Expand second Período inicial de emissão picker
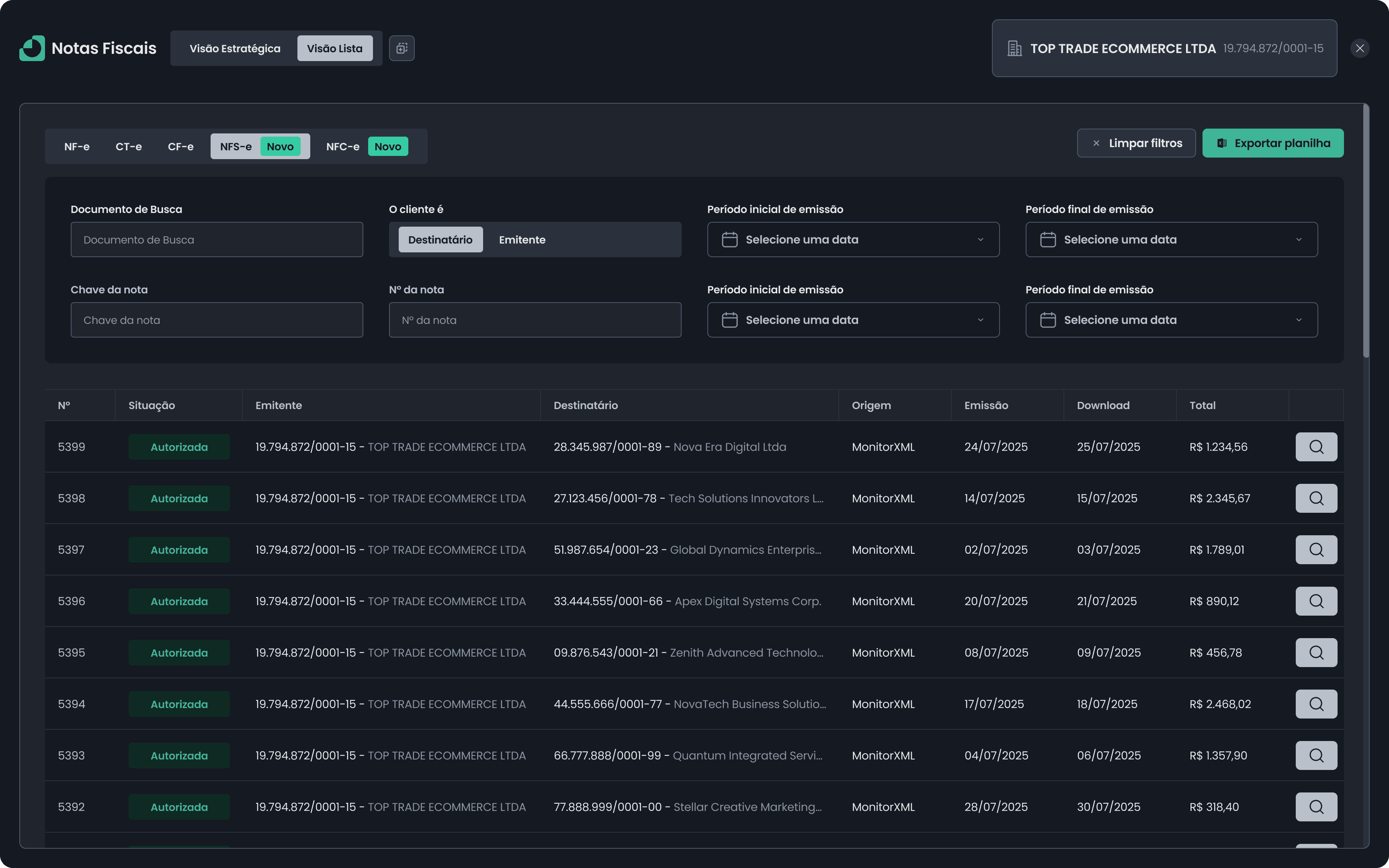 click(x=853, y=320)
